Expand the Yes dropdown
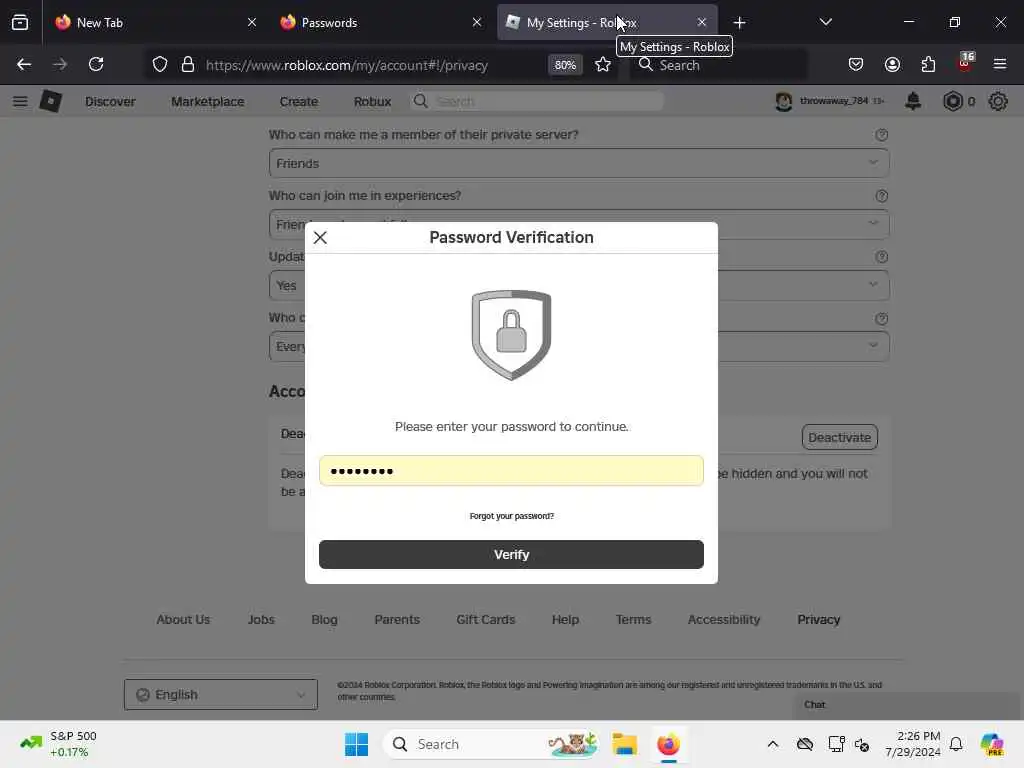The height and width of the screenshot is (768, 1024). pyautogui.click(x=579, y=285)
